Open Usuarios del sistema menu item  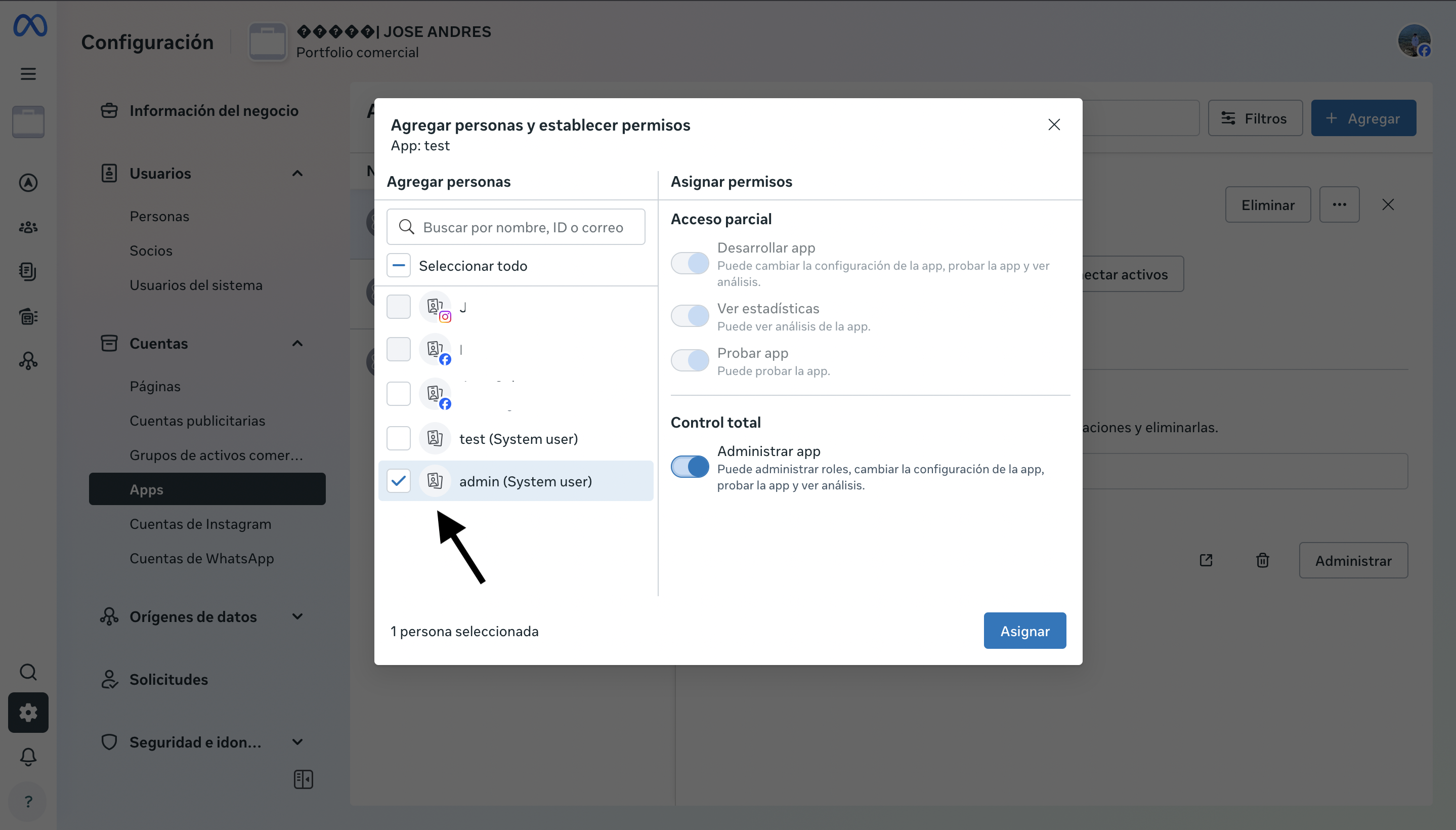[x=195, y=285]
